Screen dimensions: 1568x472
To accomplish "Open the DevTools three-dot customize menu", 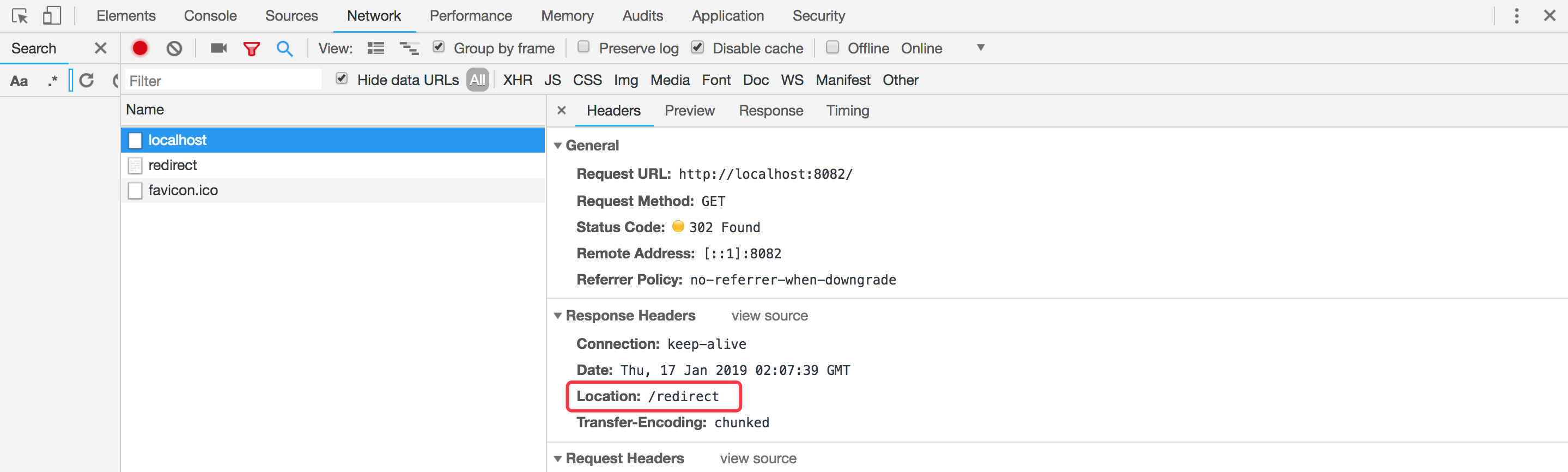I will pyautogui.click(x=1516, y=16).
